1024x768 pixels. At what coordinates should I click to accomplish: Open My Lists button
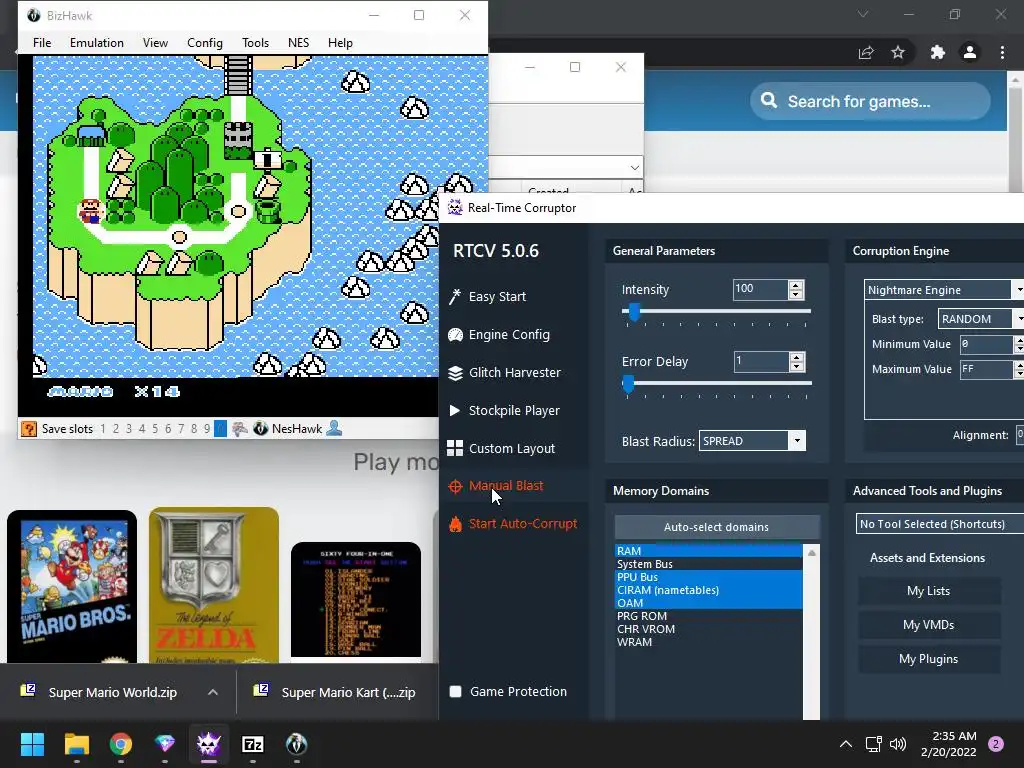pyautogui.click(x=929, y=591)
